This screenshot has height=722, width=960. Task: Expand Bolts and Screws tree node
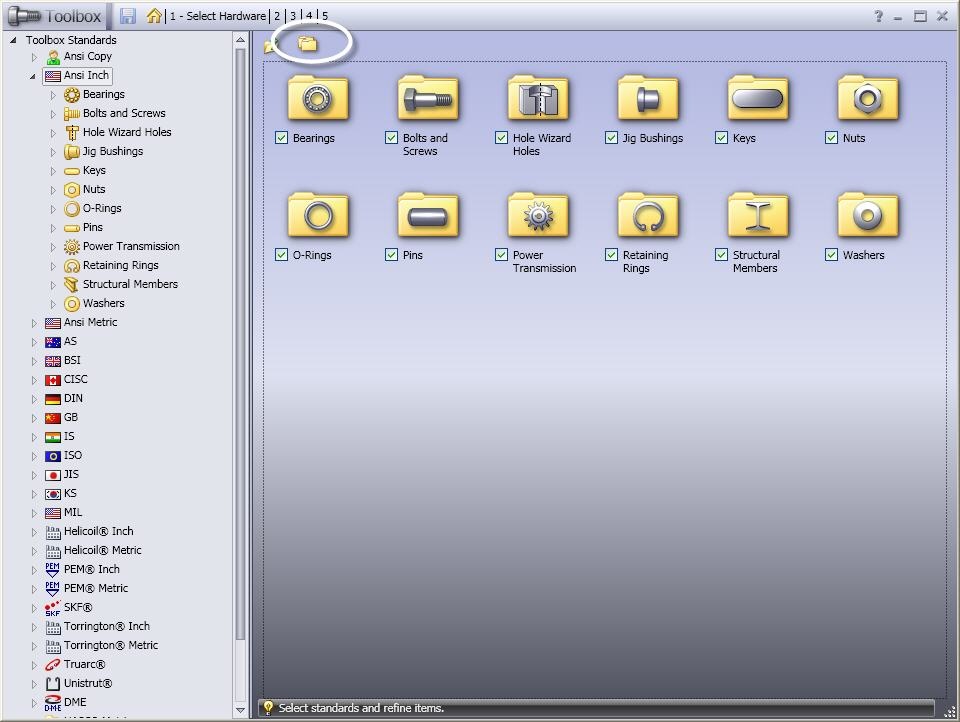coord(53,114)
